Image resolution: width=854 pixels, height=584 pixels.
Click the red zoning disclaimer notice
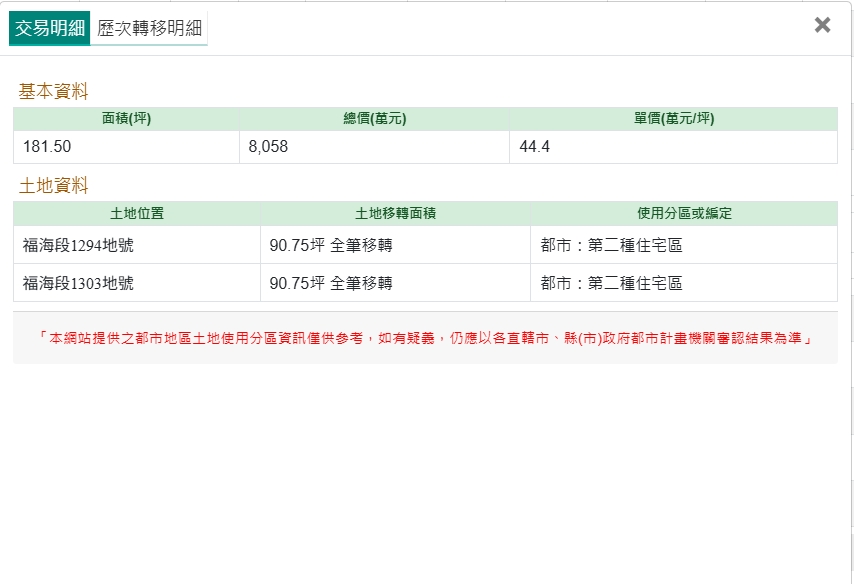point(425,338)
